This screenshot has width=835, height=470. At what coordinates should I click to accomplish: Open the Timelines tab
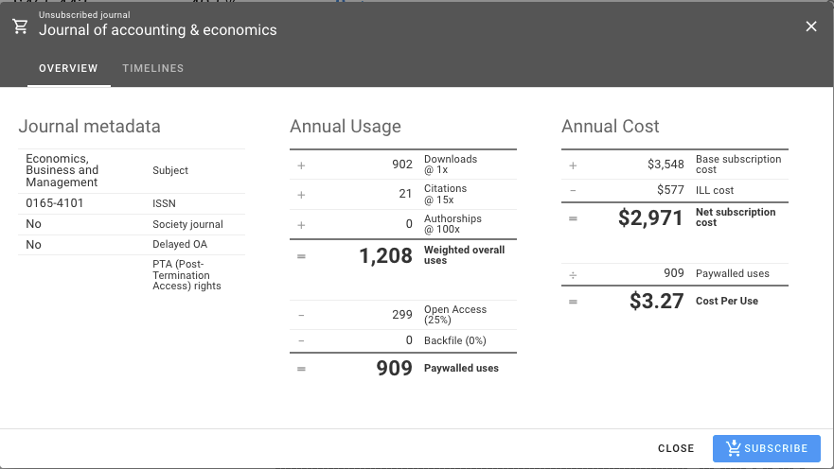153,69
